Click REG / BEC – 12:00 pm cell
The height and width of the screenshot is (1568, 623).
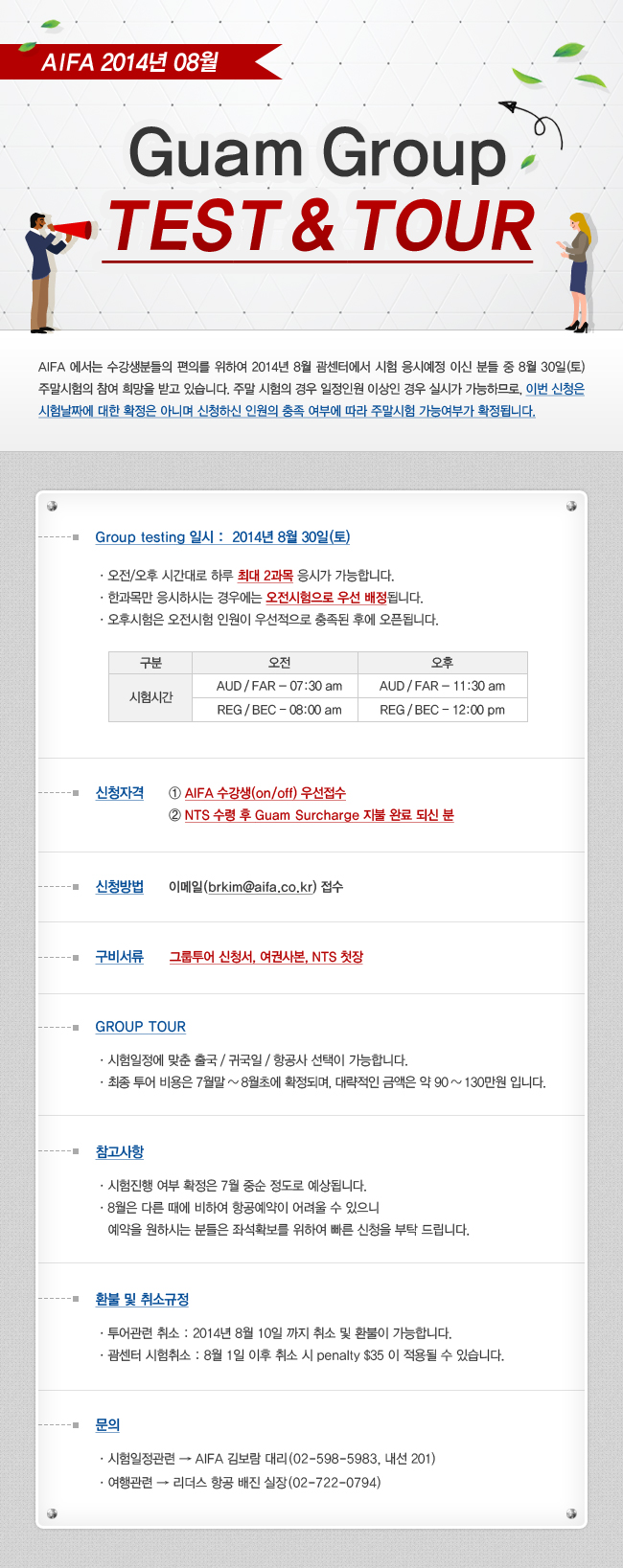[x=443, y=710]
